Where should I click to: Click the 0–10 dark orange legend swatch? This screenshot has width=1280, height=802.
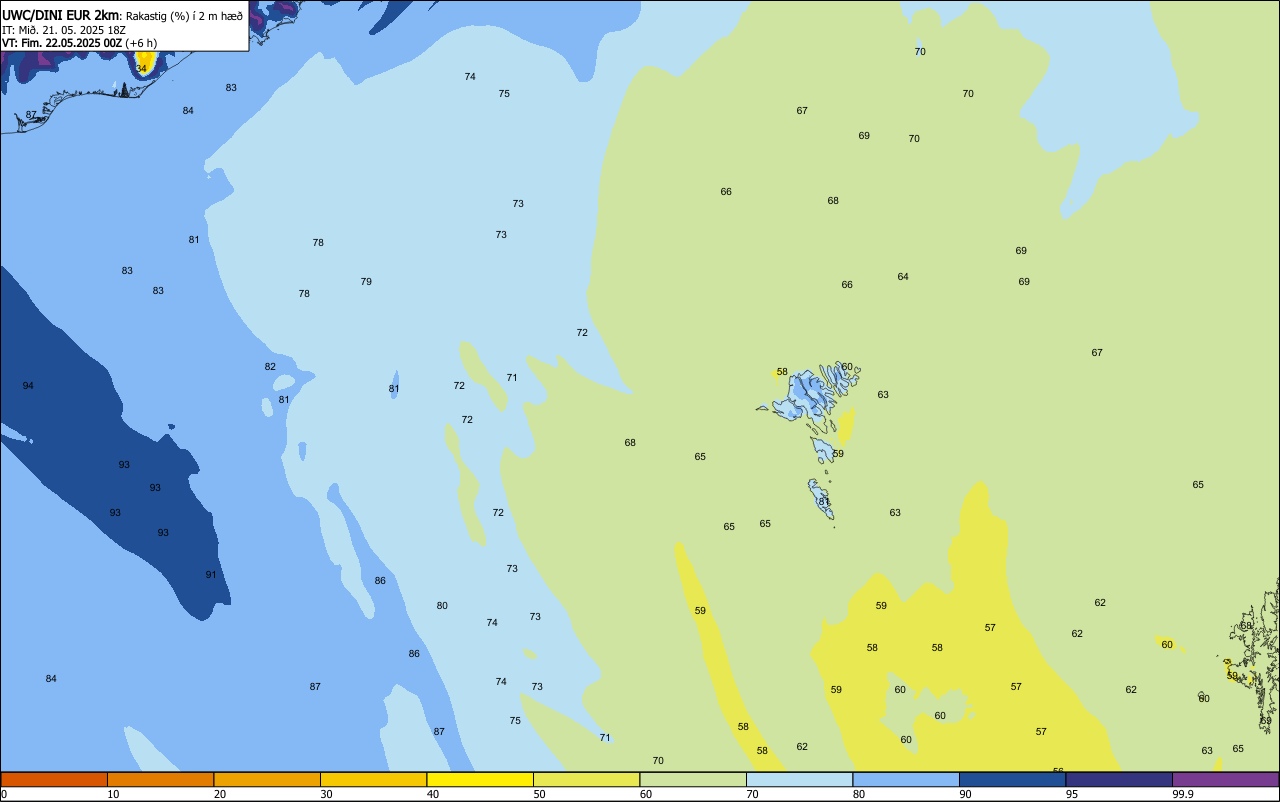[x=54, y=779]
